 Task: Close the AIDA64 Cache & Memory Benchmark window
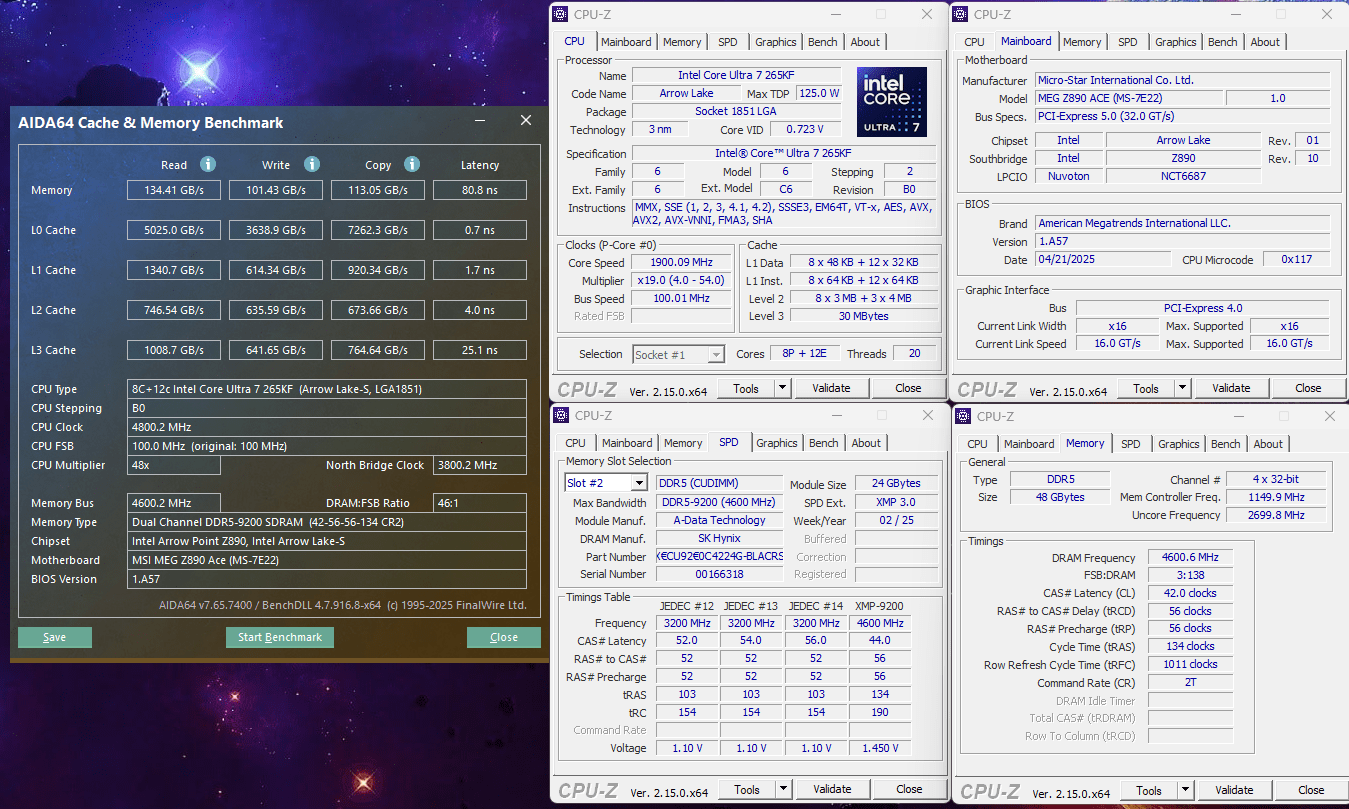pos(526,121)
